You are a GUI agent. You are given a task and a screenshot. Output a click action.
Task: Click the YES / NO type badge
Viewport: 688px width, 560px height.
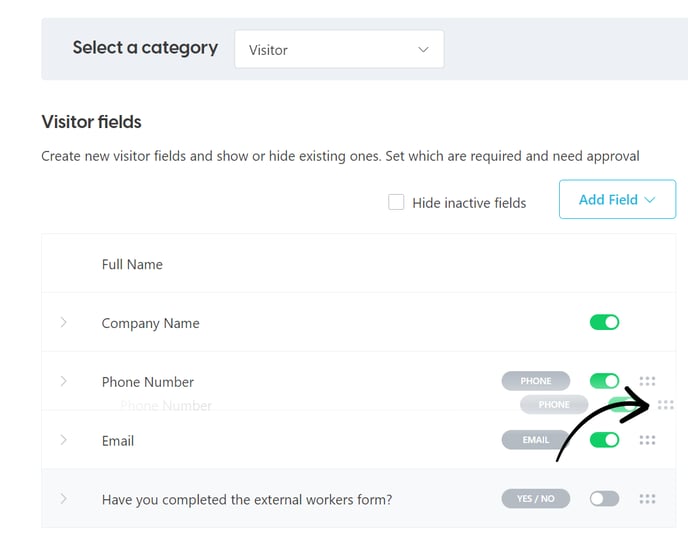coord(536,499)
